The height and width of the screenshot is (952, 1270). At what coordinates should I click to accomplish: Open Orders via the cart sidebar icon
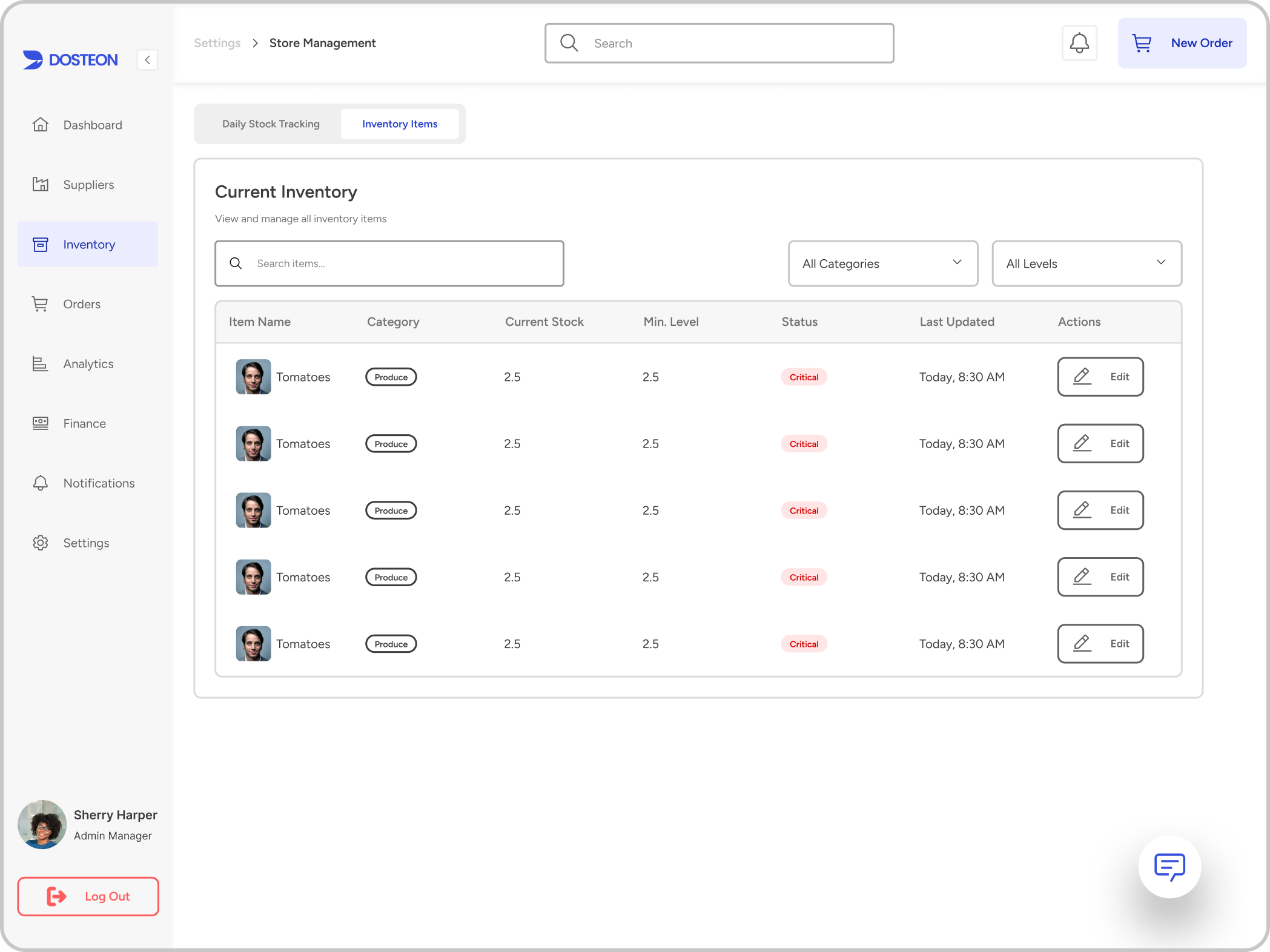tap(40, 303)
